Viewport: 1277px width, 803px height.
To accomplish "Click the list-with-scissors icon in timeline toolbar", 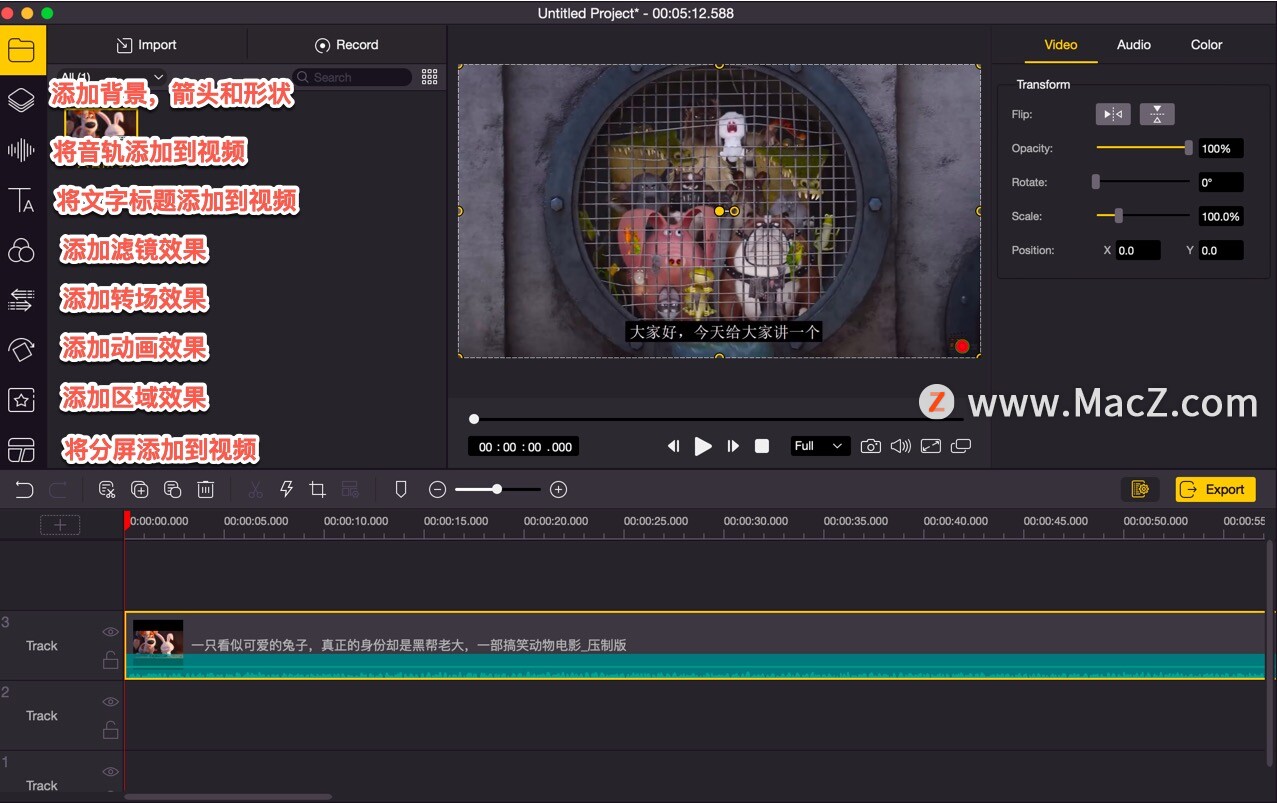I will [x=107, y=489].
